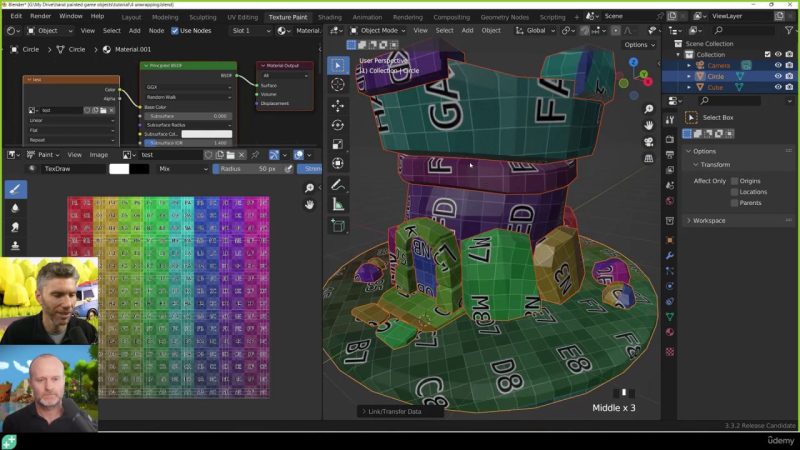Open the Render menu
This screenshot has height=450, width=800.
point(40,16)
